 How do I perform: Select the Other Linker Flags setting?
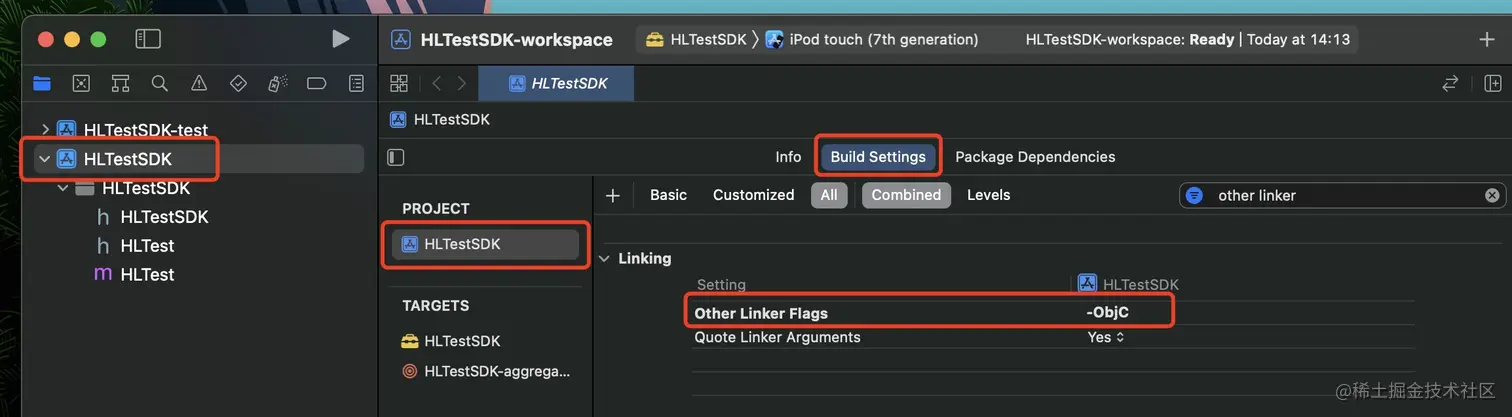[x=761, y=313]
